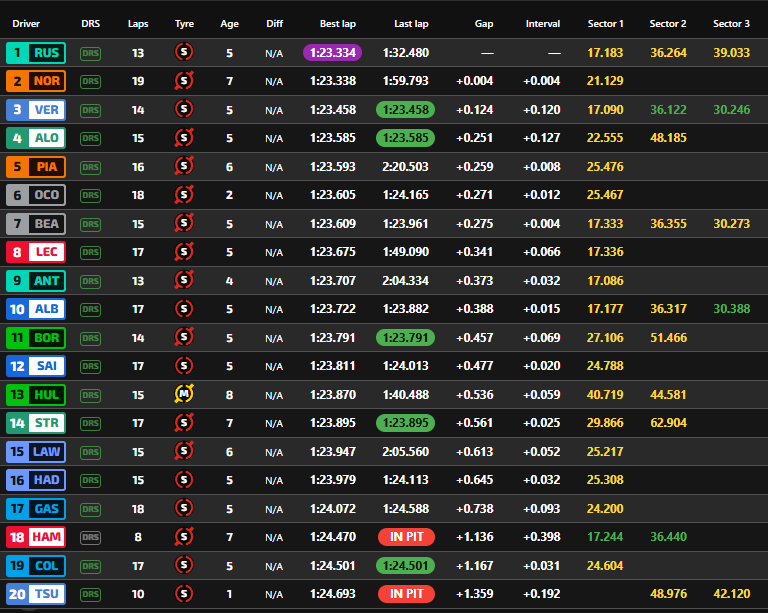The image size is (768, 613).
Task: Click the DRS badge in the ALO row
Action: [91, 138]
